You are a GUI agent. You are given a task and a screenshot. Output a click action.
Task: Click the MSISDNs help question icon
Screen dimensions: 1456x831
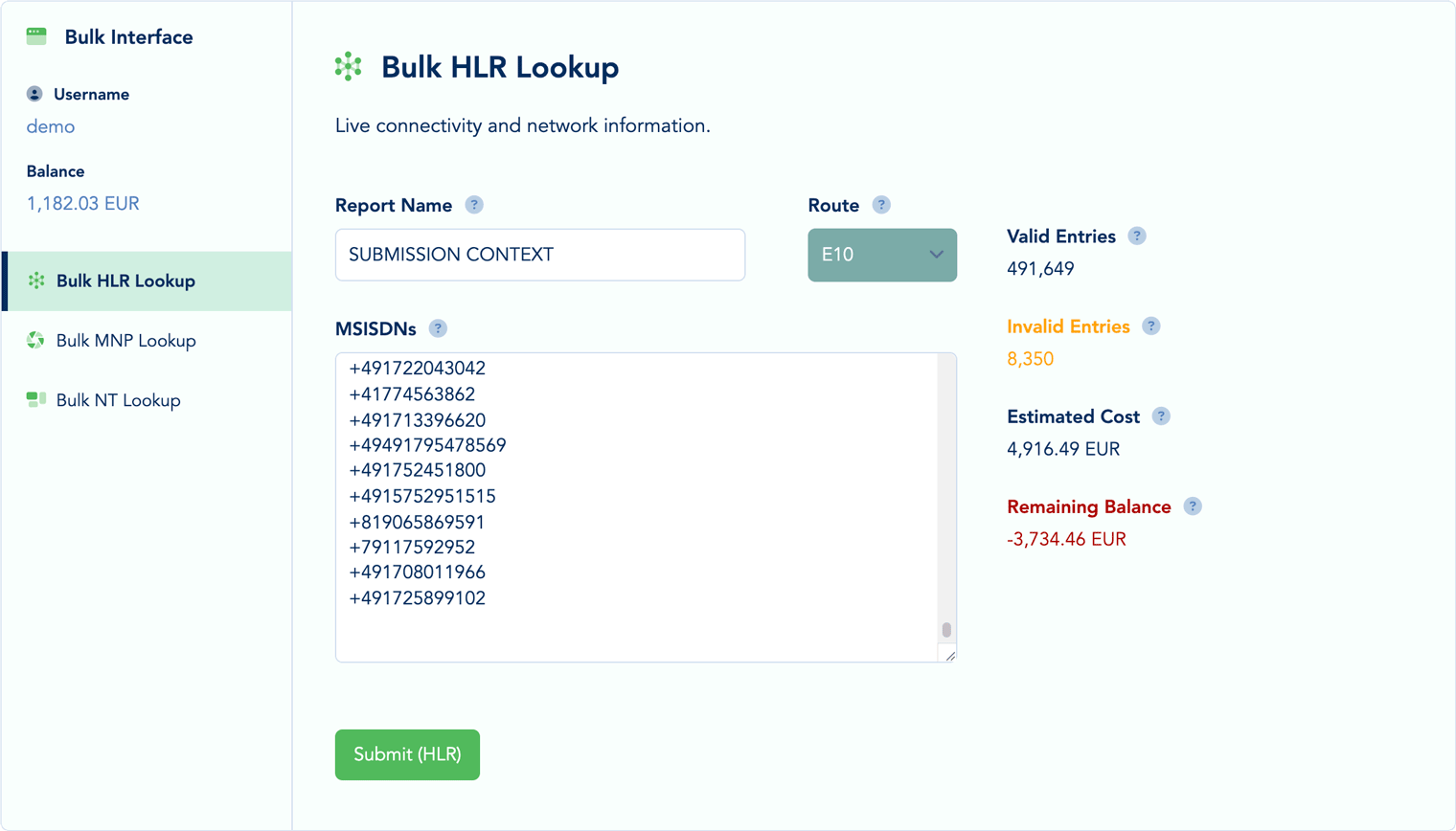438,328
